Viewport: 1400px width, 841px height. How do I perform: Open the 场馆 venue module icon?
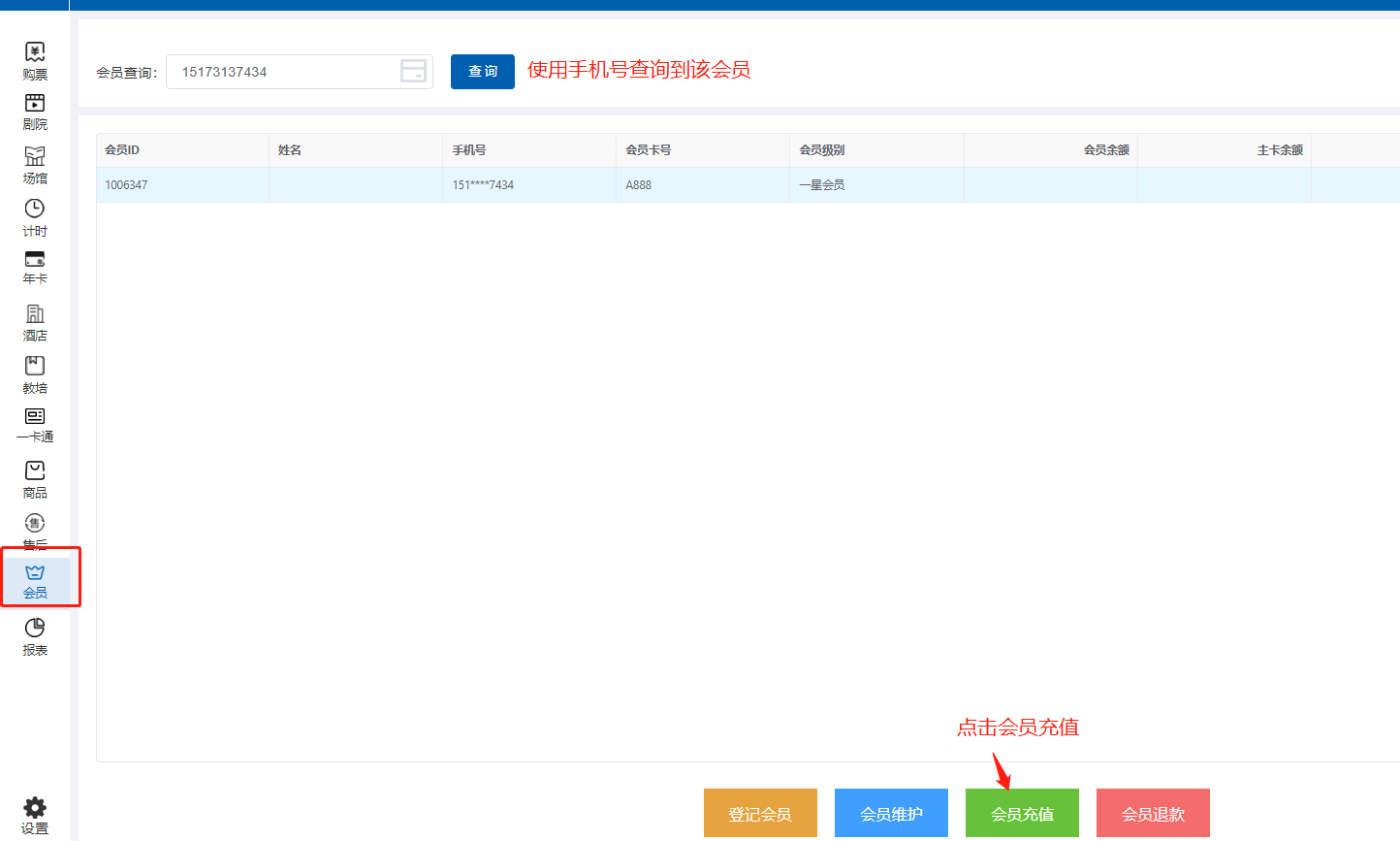[x=35, y=156]
